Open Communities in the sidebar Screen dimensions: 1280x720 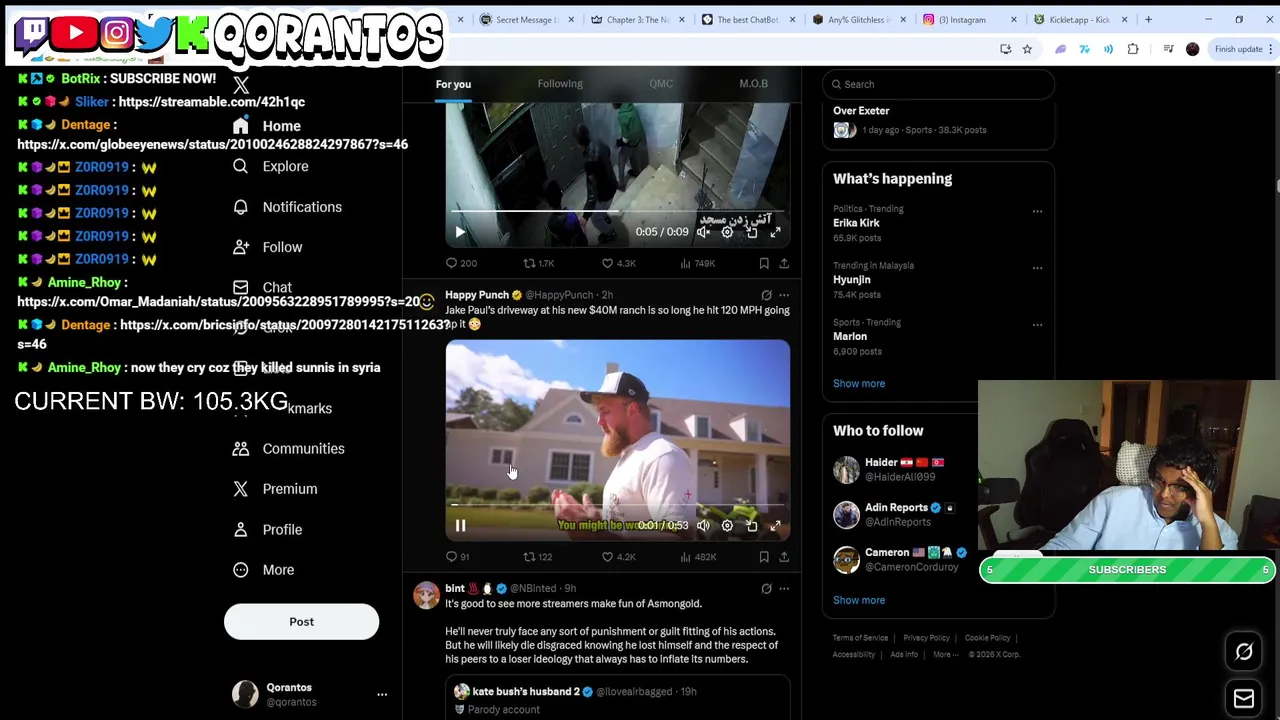pyautogui.click(x=289, y=449)
